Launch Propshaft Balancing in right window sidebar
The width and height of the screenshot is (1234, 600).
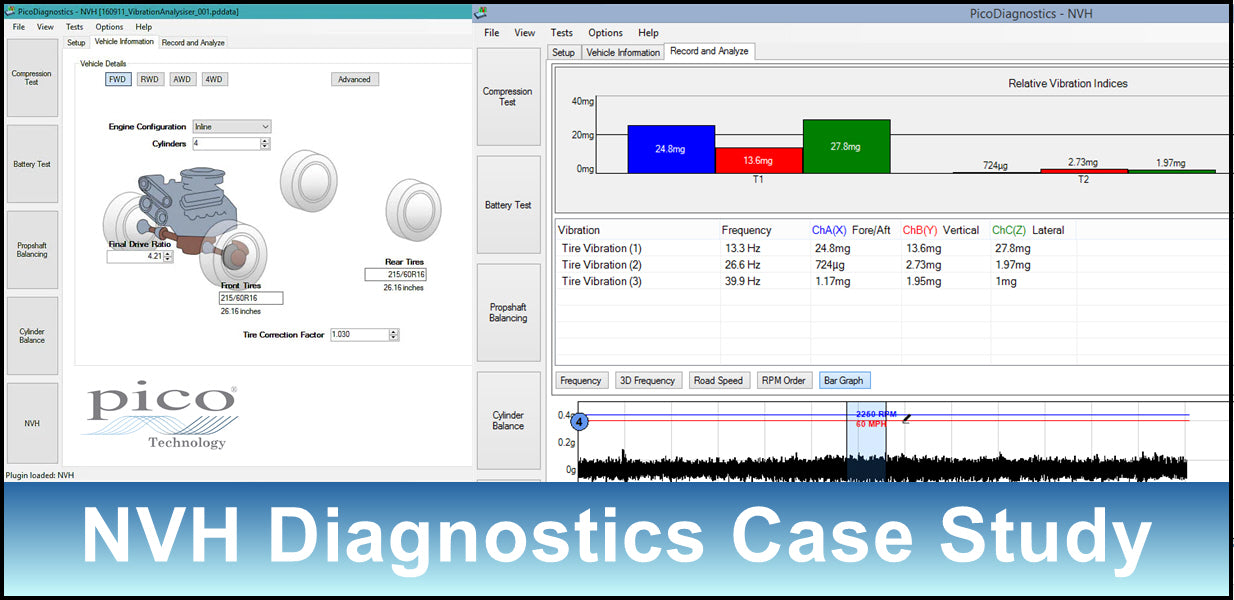tap(508, 312)
